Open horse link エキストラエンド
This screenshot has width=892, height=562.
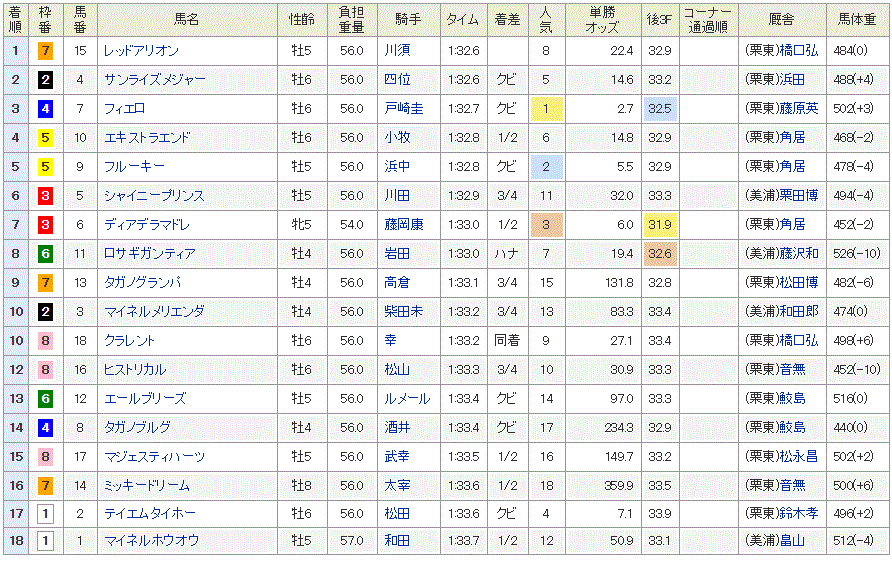147,138
